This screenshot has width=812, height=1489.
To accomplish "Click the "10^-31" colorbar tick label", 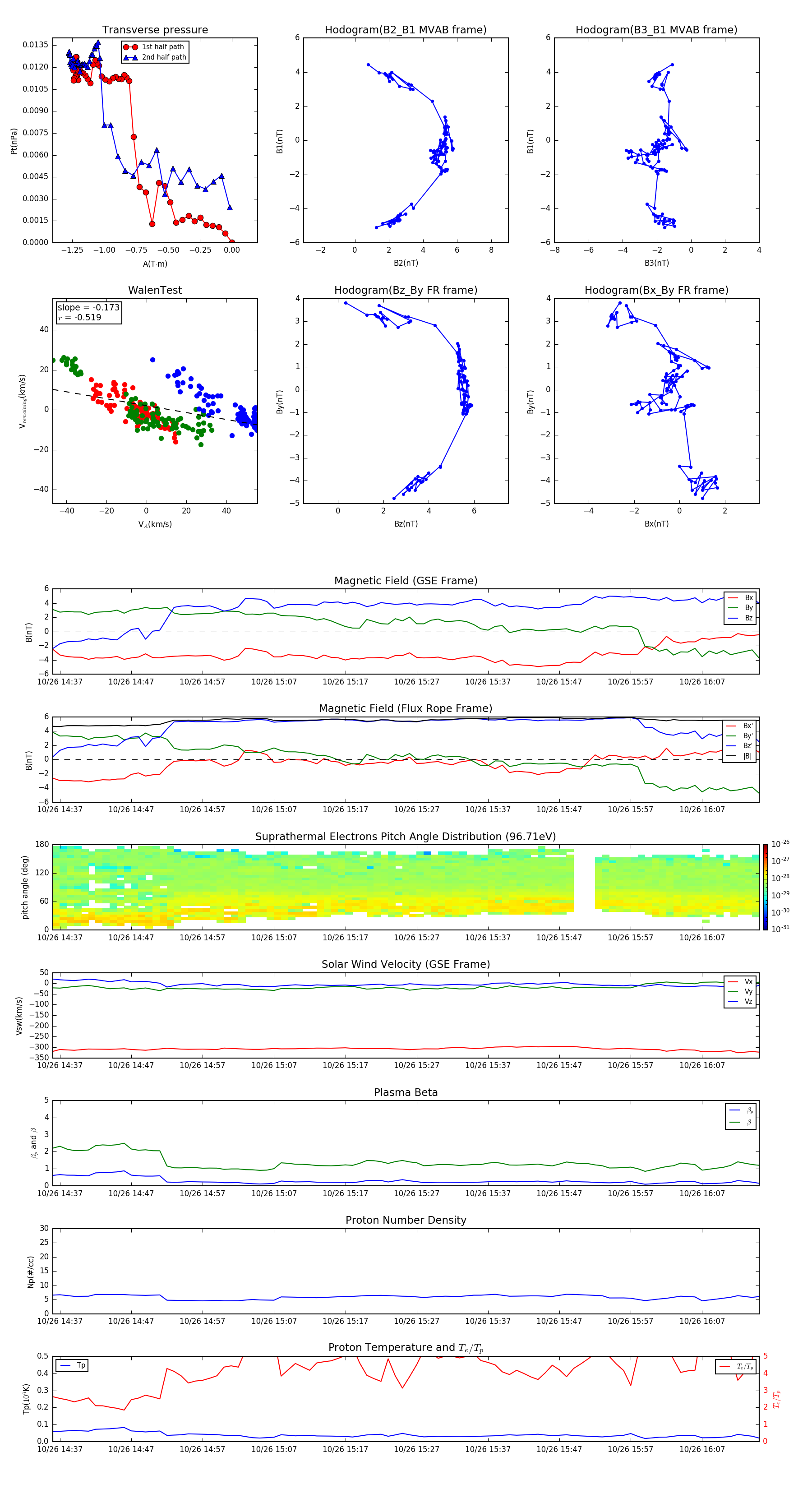I will point(780,929).
